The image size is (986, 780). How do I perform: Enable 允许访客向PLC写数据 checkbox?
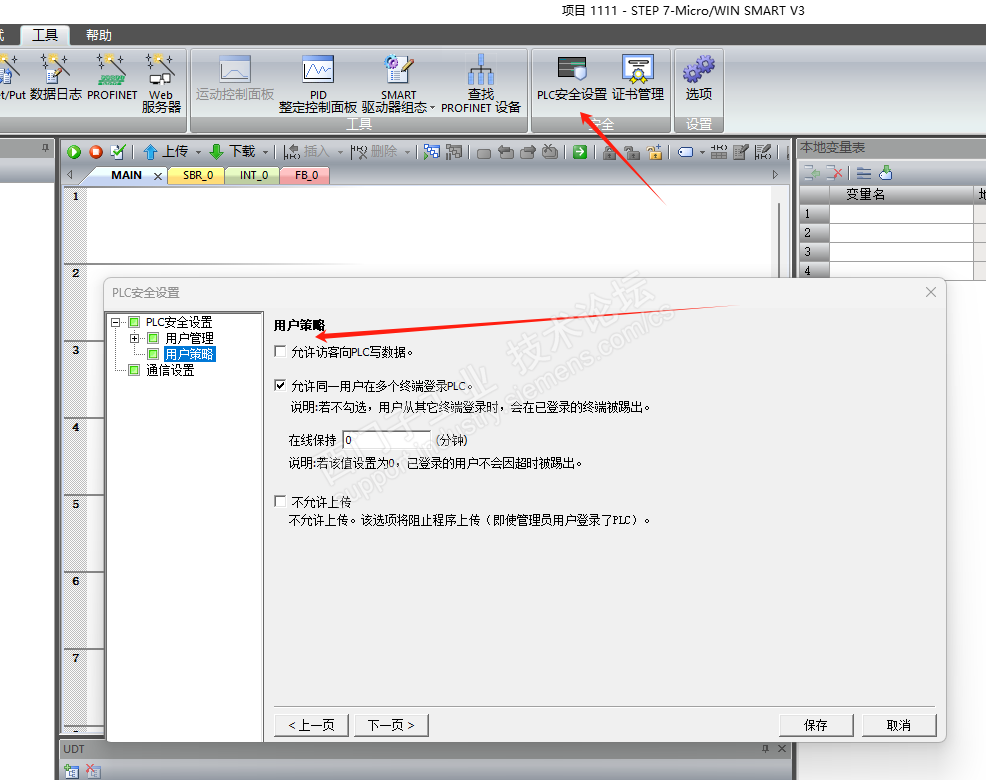[x=280, y=352]
